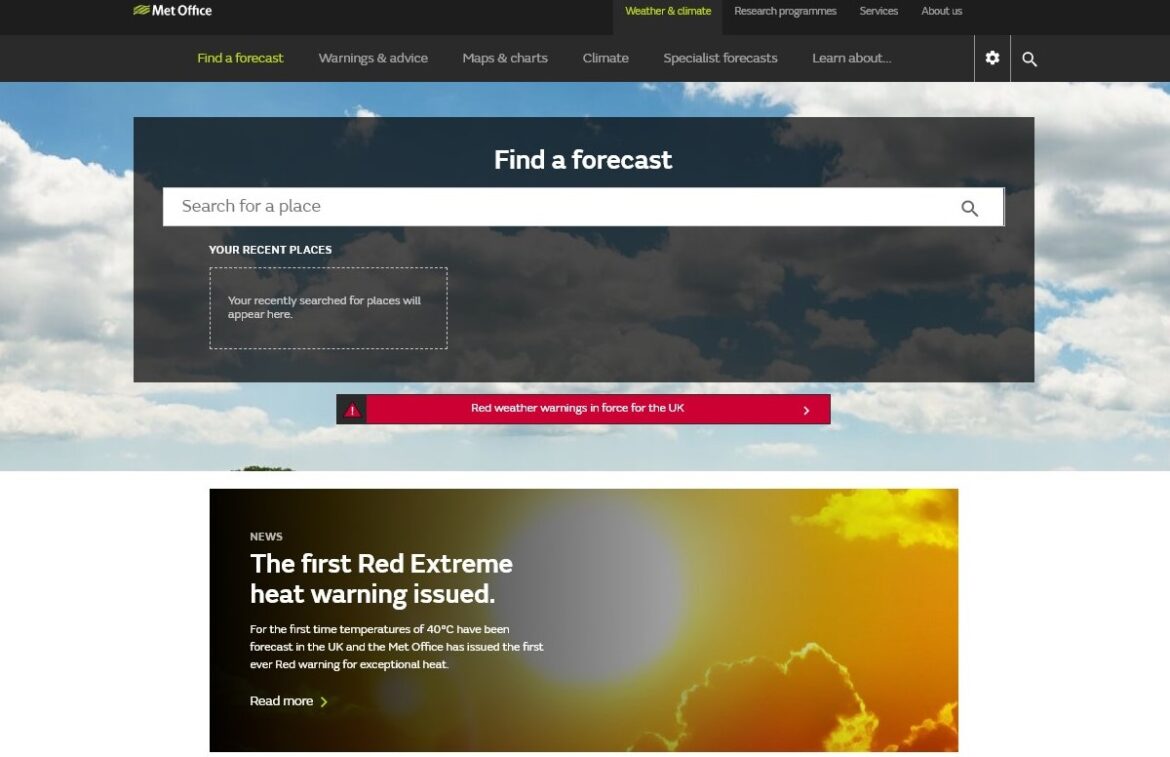Click the Met Office logo

pos(172,11)
